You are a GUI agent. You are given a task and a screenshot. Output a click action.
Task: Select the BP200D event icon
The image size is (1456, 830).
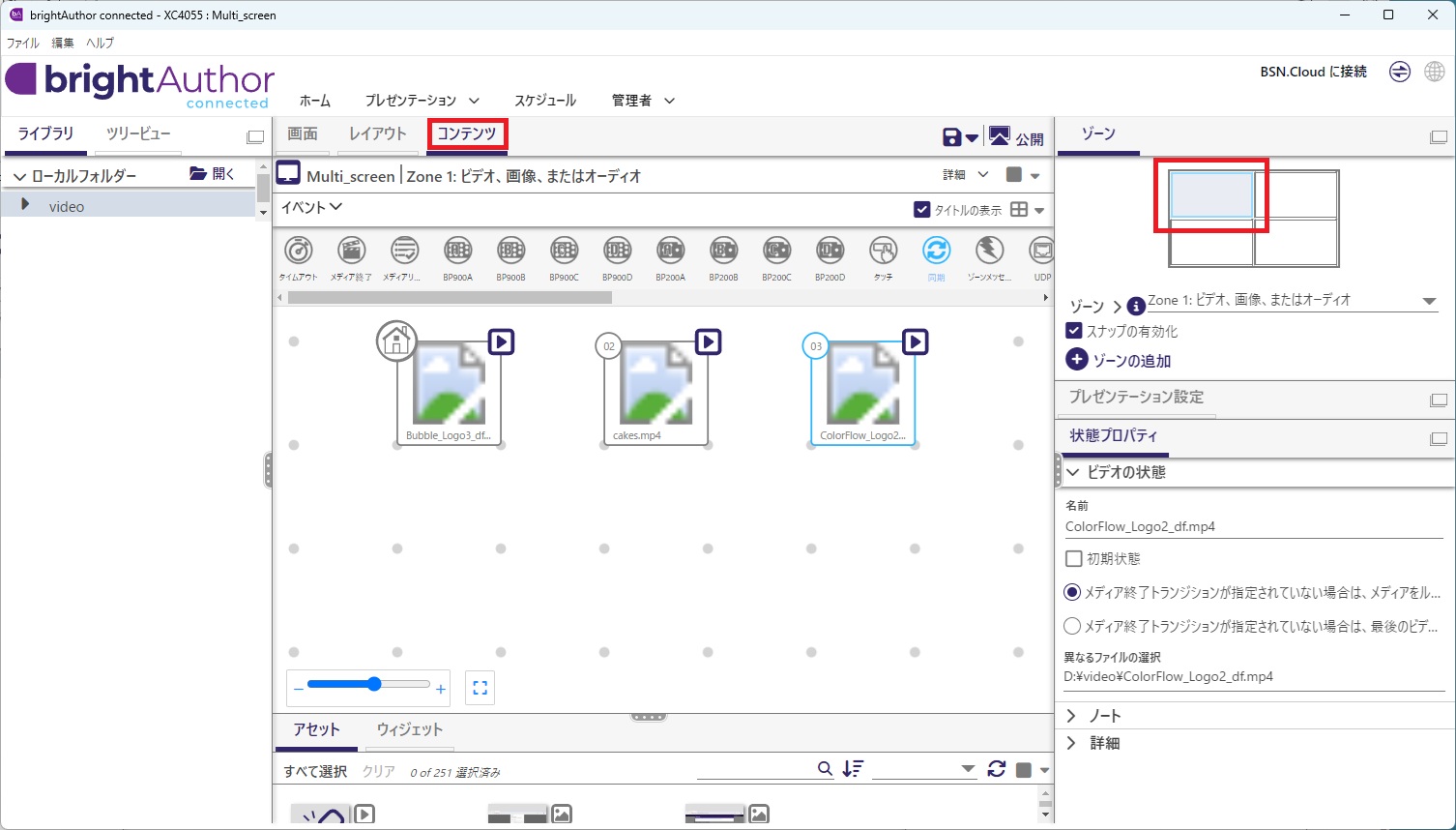[x=830, y=251]
